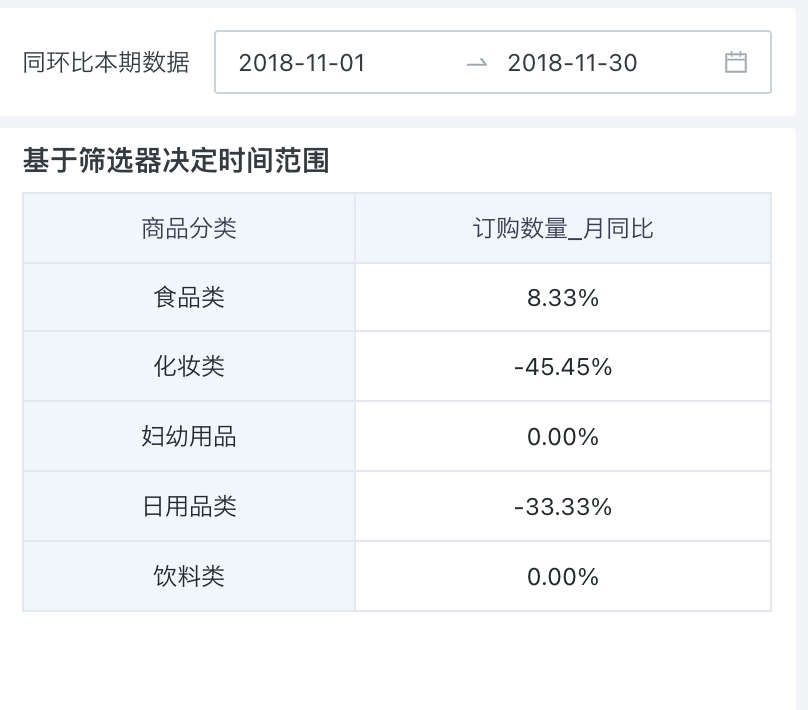Select the 食品类 category cell
This screenshot has height=710, width=808.
[x=189, y=297]
